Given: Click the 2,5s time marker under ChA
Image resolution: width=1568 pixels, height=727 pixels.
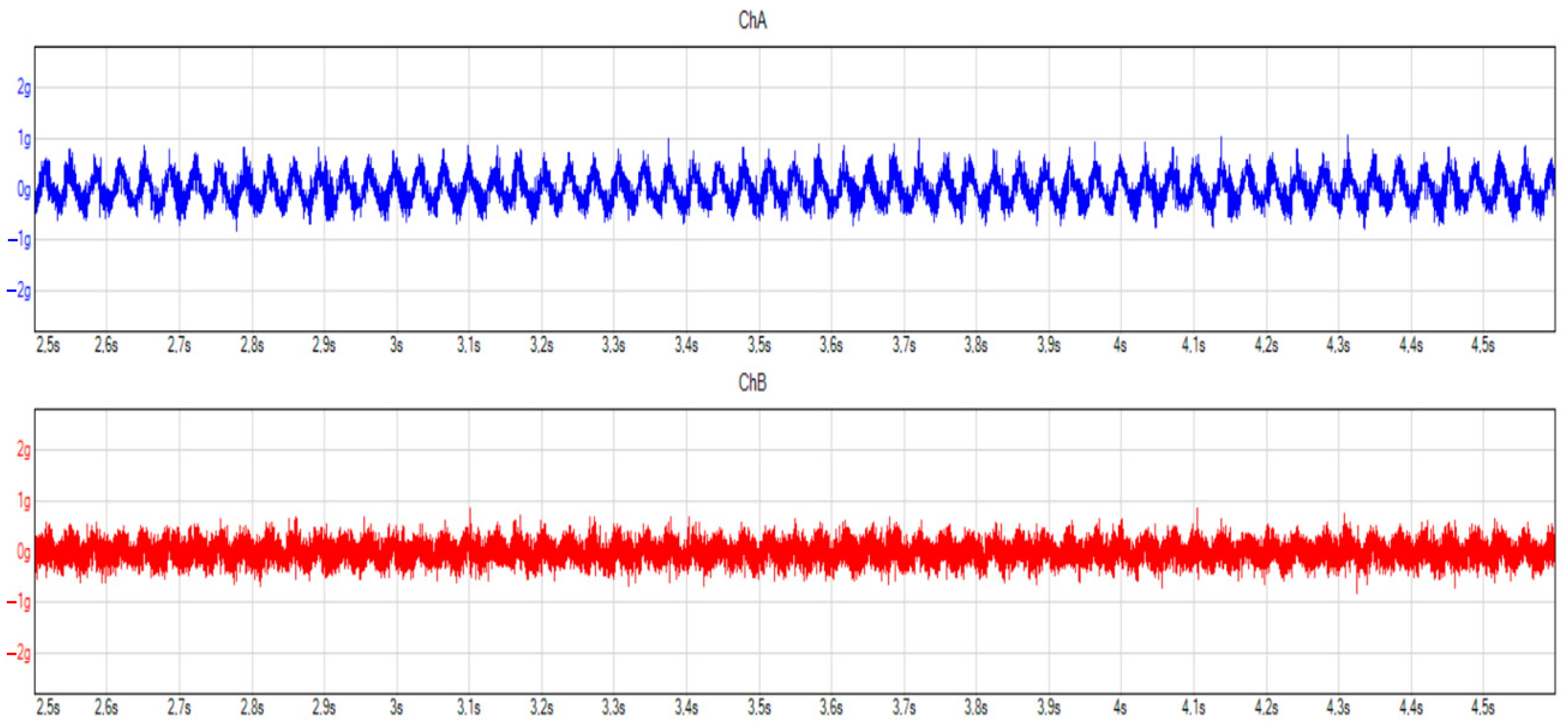Looking at the screenshot, I should point(48,346).
